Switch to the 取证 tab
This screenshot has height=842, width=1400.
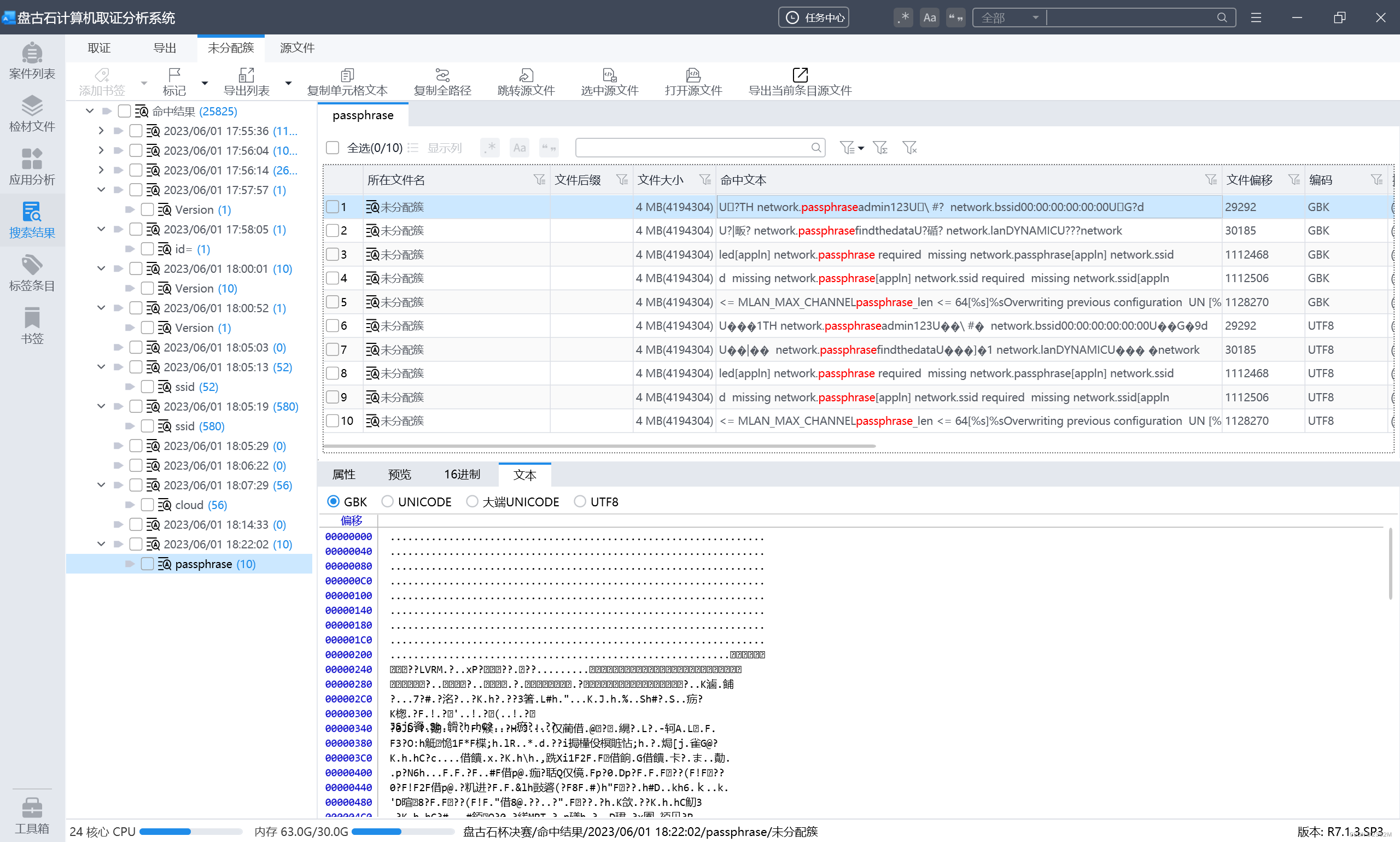[x=100, y=48]
